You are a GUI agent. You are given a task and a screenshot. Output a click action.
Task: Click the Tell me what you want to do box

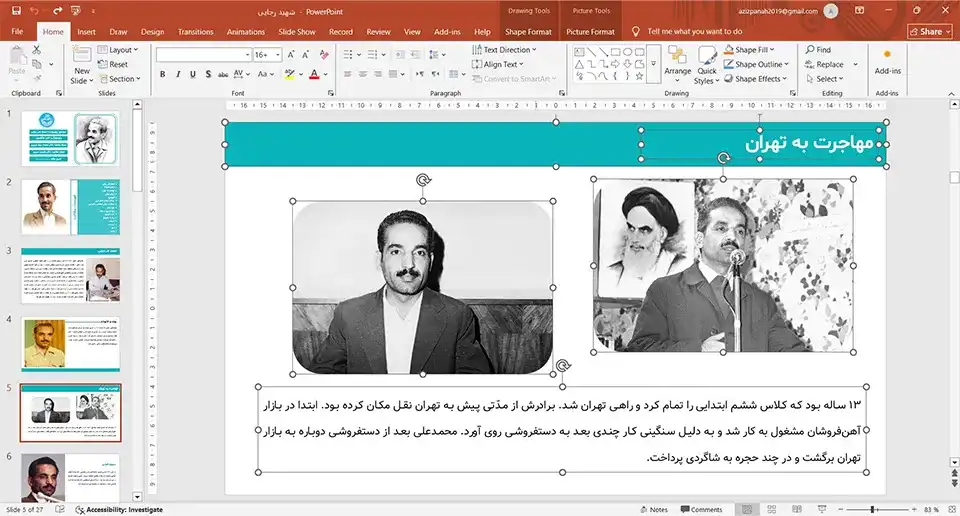694,31
